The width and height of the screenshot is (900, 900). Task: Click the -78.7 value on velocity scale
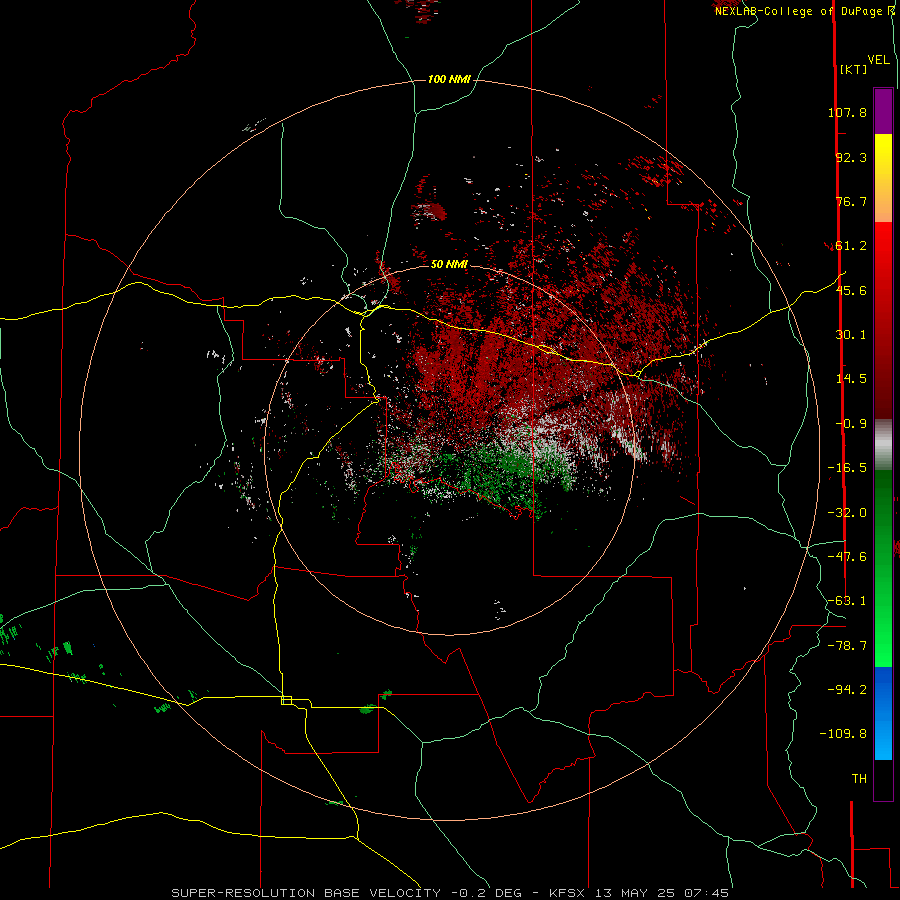click(847, 646)
